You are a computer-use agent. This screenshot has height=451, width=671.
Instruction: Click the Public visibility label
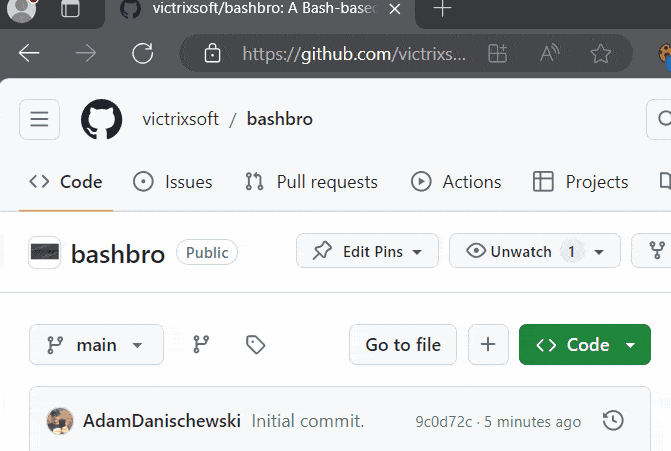point(207,252)
